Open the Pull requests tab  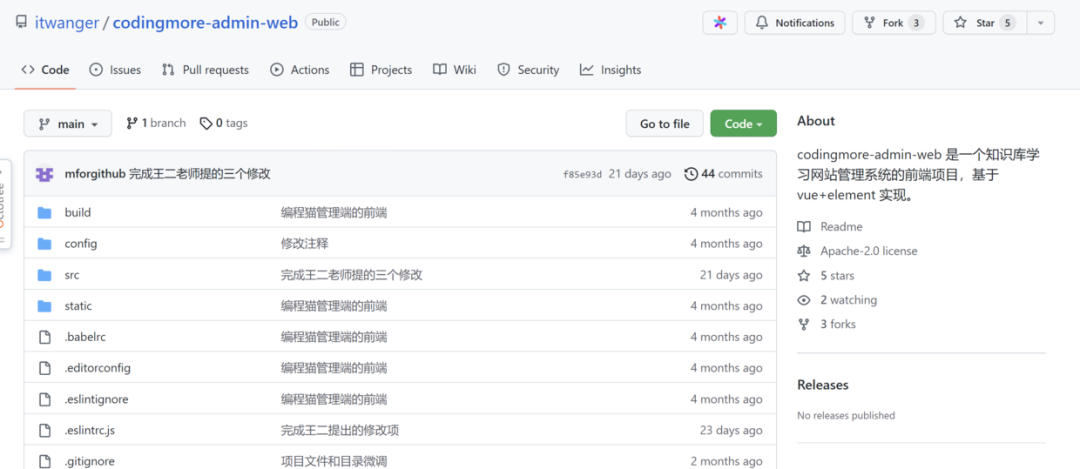[205, 70]
